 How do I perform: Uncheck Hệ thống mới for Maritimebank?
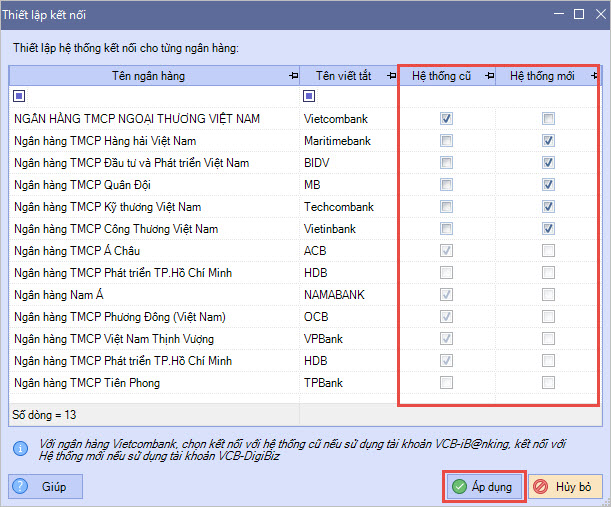tap(548, 141)
